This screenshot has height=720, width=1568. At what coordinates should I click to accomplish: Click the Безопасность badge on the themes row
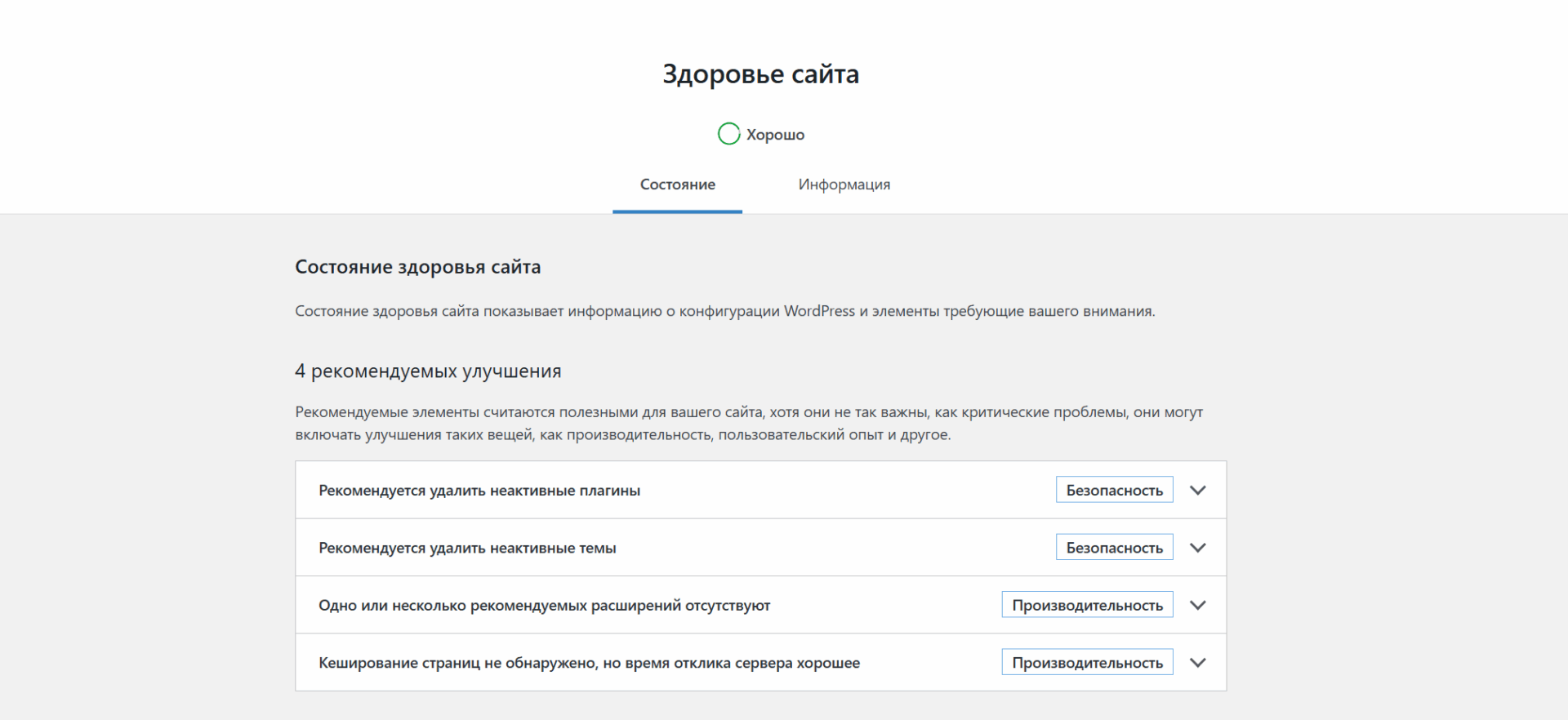coord(1114,548)
